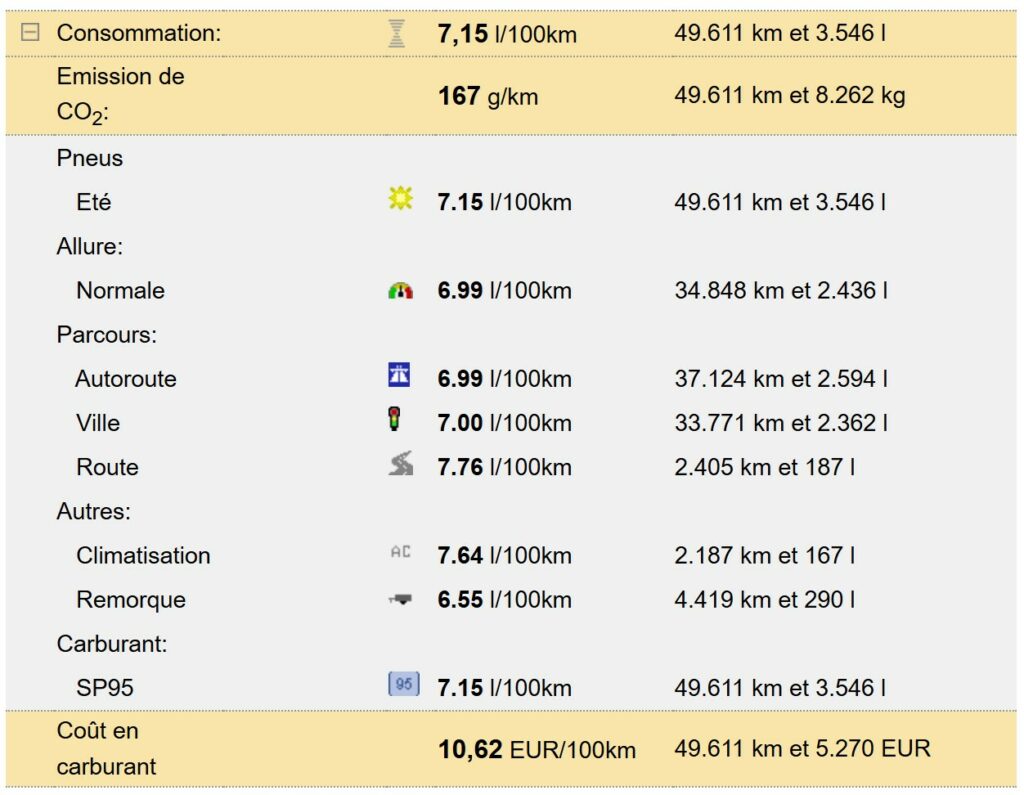Click the SP95 fuel badge icon
The width and height of the screenshot is (1024, 795).
(403, 685)
